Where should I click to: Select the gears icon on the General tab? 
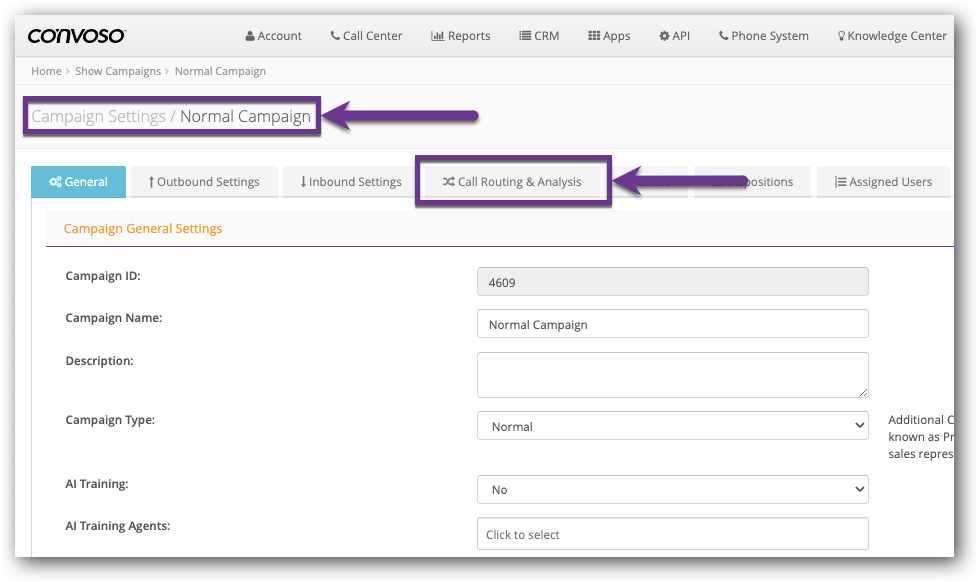pyautogui.click(x=56, y=181)
